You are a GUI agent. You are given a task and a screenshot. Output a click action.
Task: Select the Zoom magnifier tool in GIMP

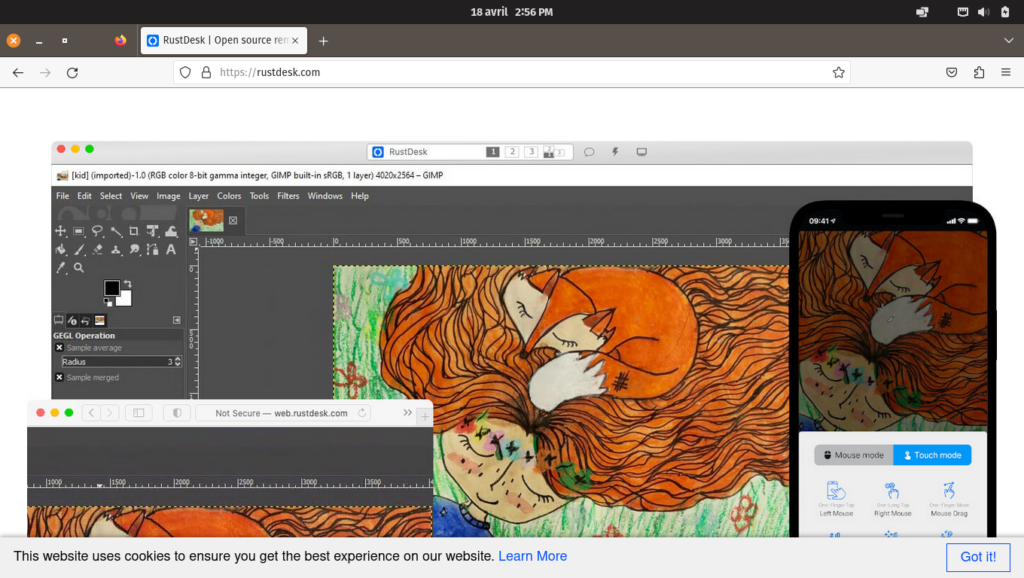pos(78,268)
